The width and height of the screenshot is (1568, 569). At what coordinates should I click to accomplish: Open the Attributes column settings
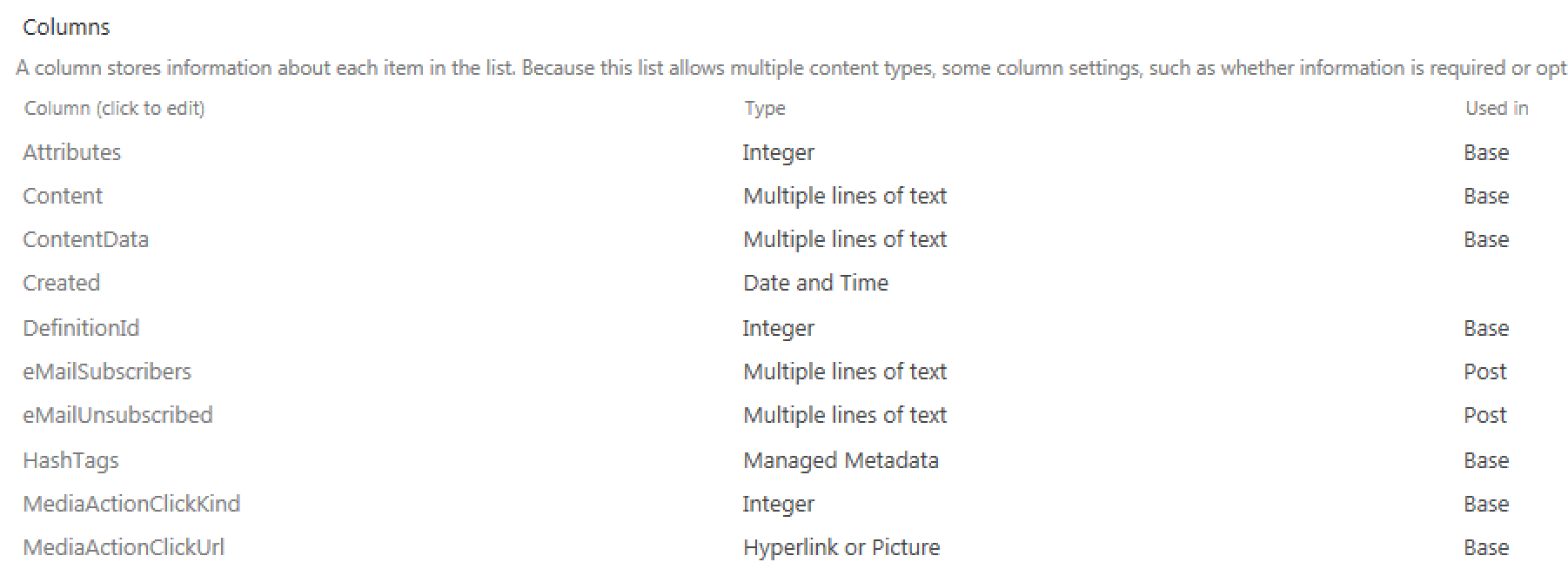pos(71,152)
